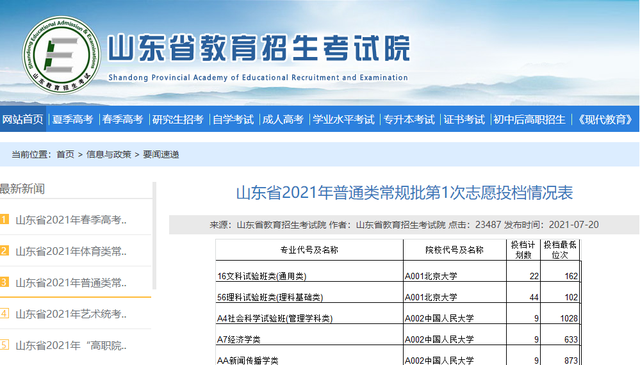Screen dimensions: 640x365
Task: Open 学业水平考试 menu item
Action: coord(343,119)
